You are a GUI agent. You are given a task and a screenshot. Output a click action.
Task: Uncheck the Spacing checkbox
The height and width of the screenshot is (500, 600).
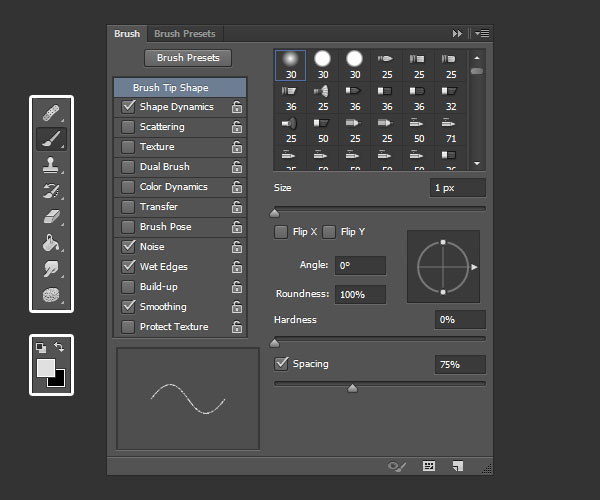coord(282,364)
